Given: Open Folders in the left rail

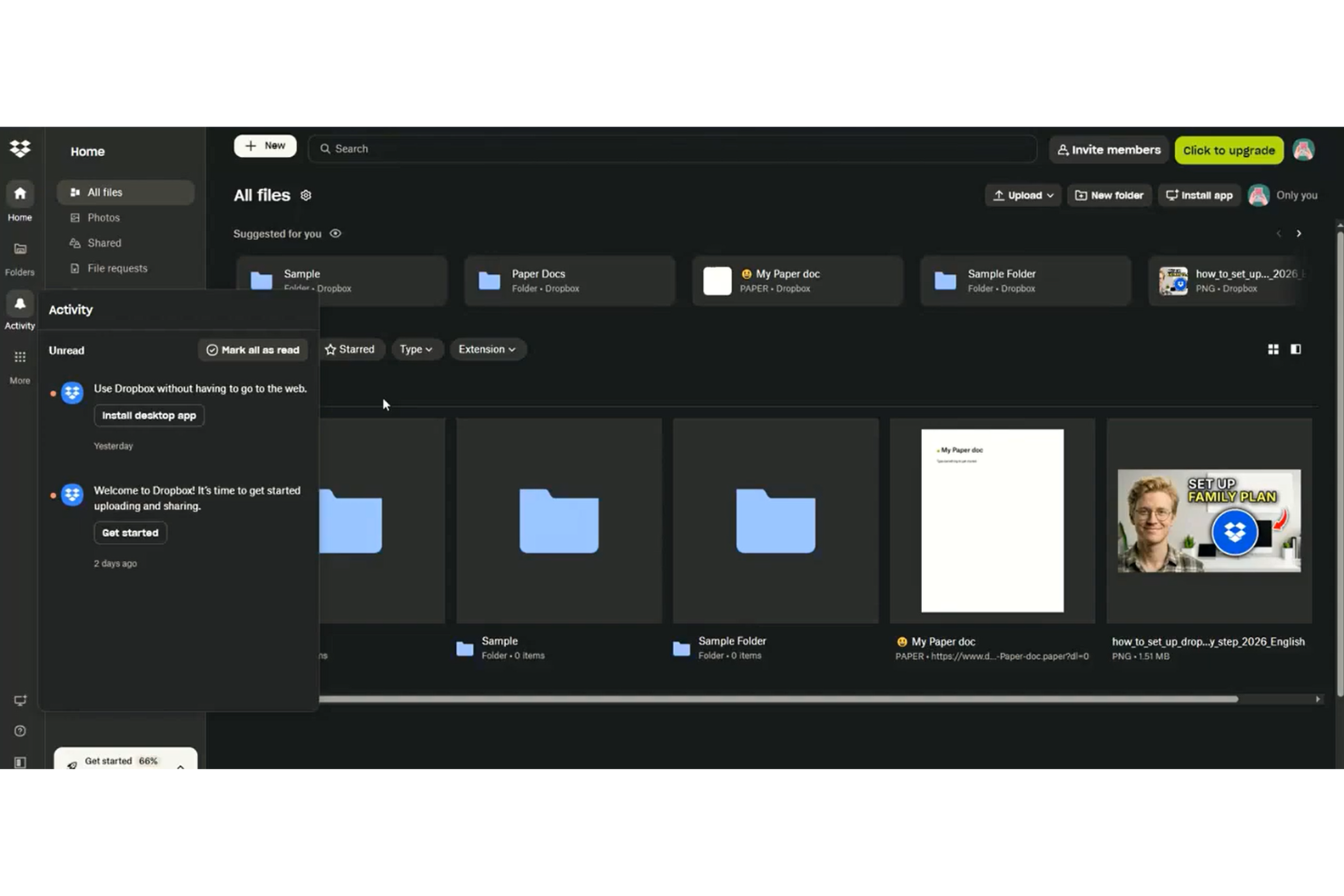Looking at the screenshot, I should point(20,258).
